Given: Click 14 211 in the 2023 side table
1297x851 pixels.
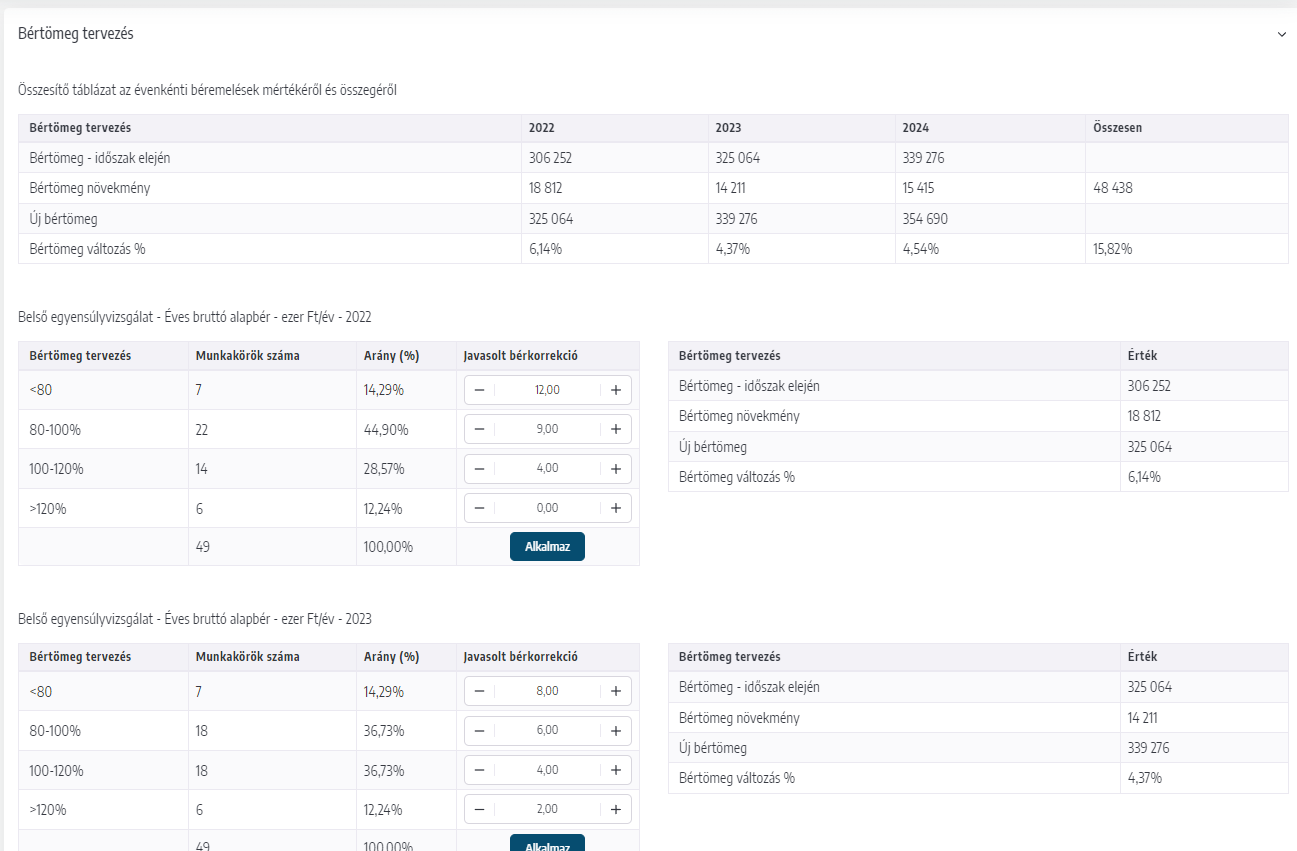Looking at the screenshot, I should (x=1144, y=718).
